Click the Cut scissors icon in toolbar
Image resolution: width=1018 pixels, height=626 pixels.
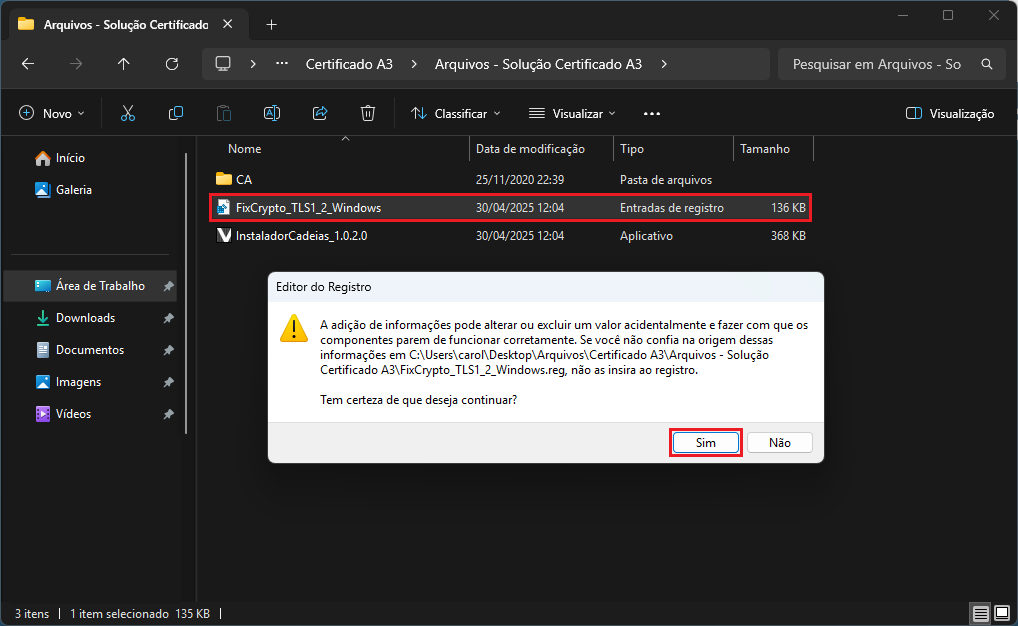[128, 114]
